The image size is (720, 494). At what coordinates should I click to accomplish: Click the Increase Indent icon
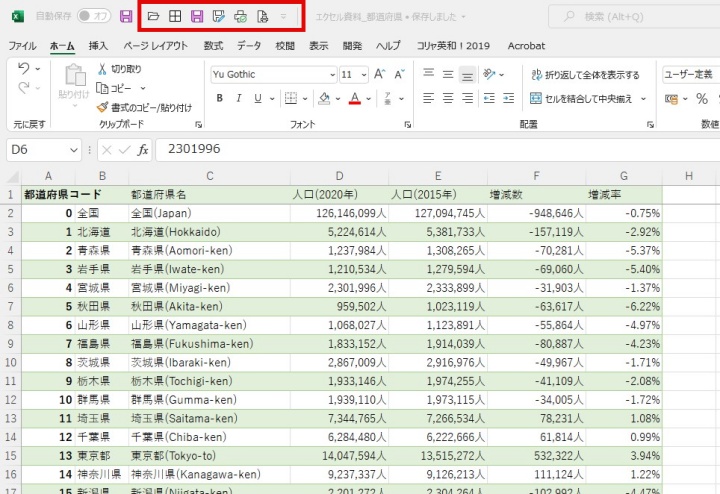(509, 98)
